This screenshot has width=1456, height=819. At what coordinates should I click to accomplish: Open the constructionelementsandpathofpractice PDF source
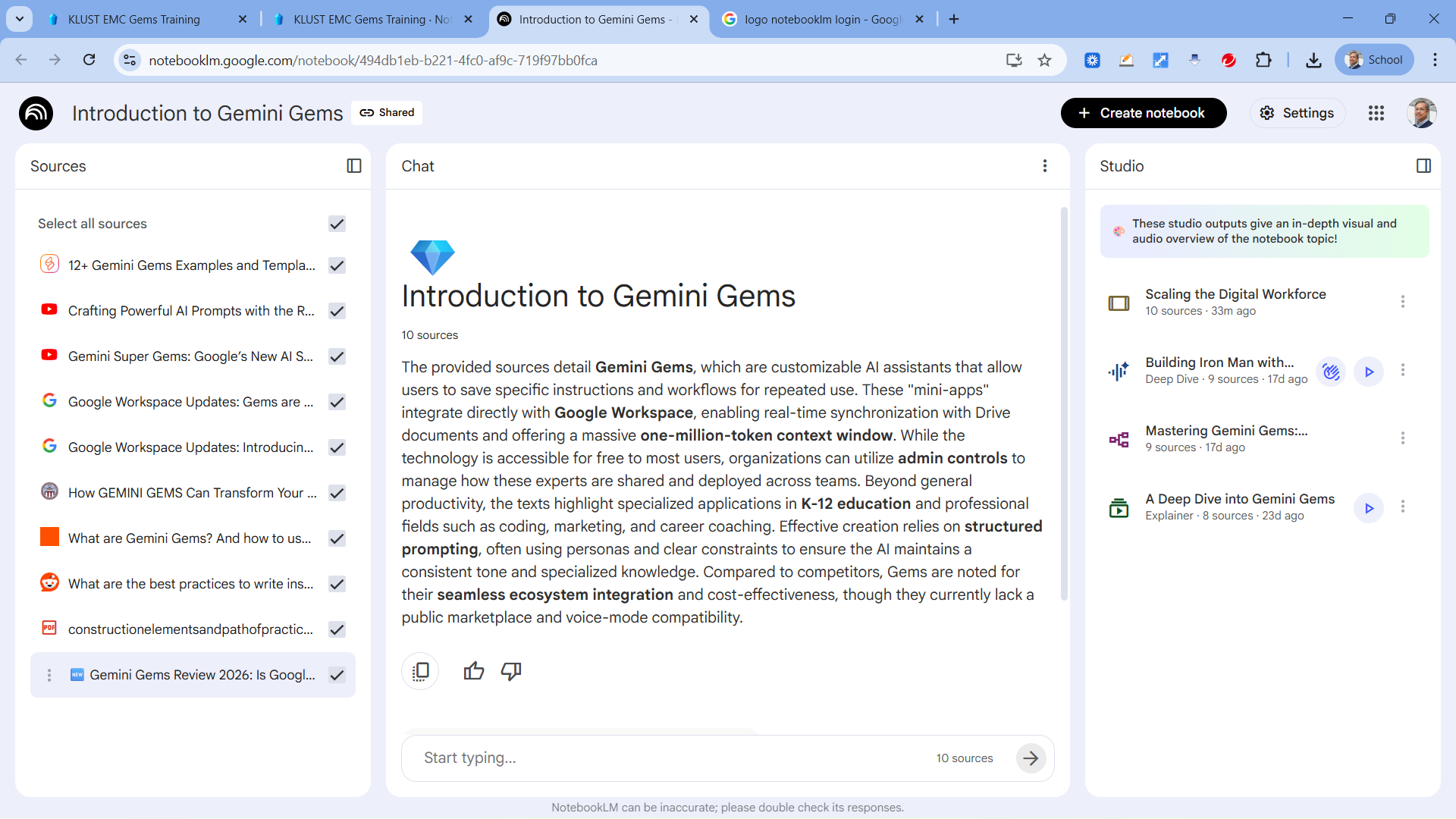pyautogui.click(x=190, y=629)
